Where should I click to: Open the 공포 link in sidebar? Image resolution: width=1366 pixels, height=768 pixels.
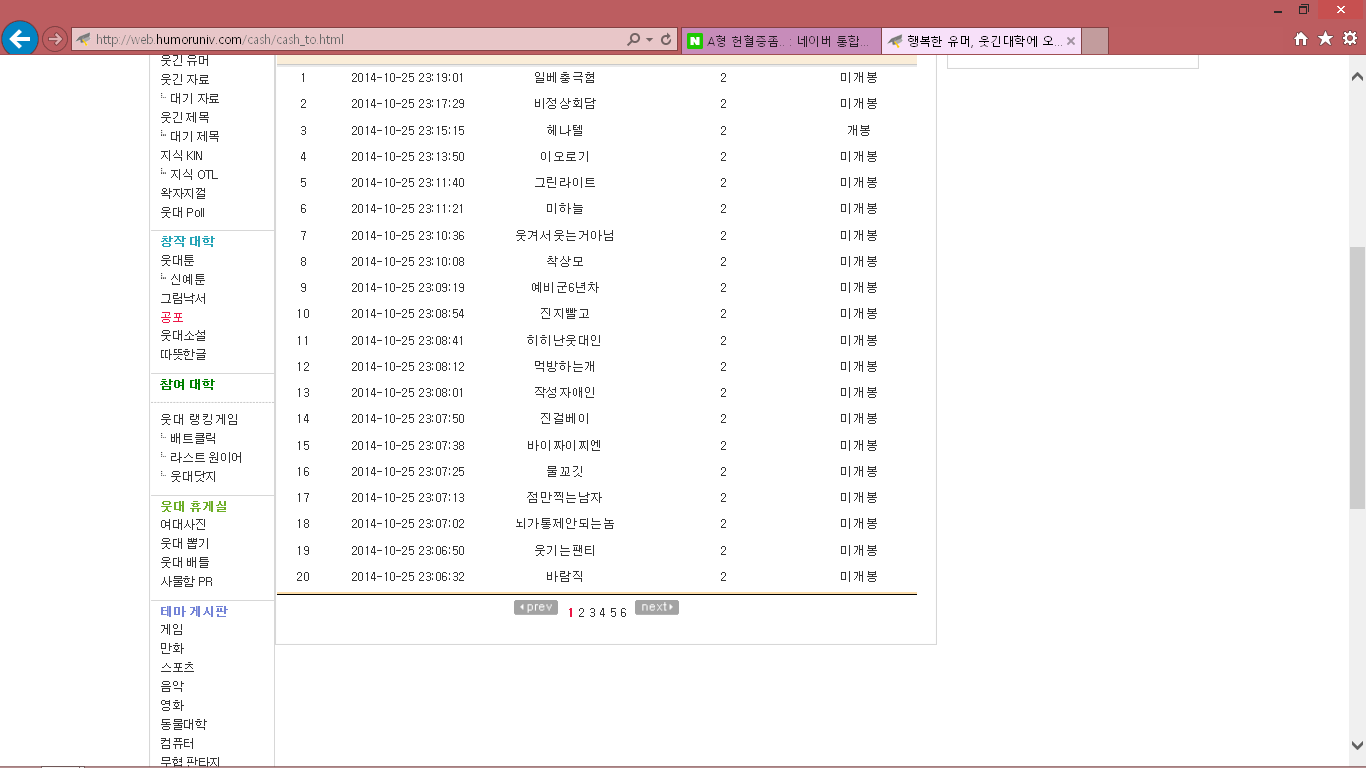(172, 317)
